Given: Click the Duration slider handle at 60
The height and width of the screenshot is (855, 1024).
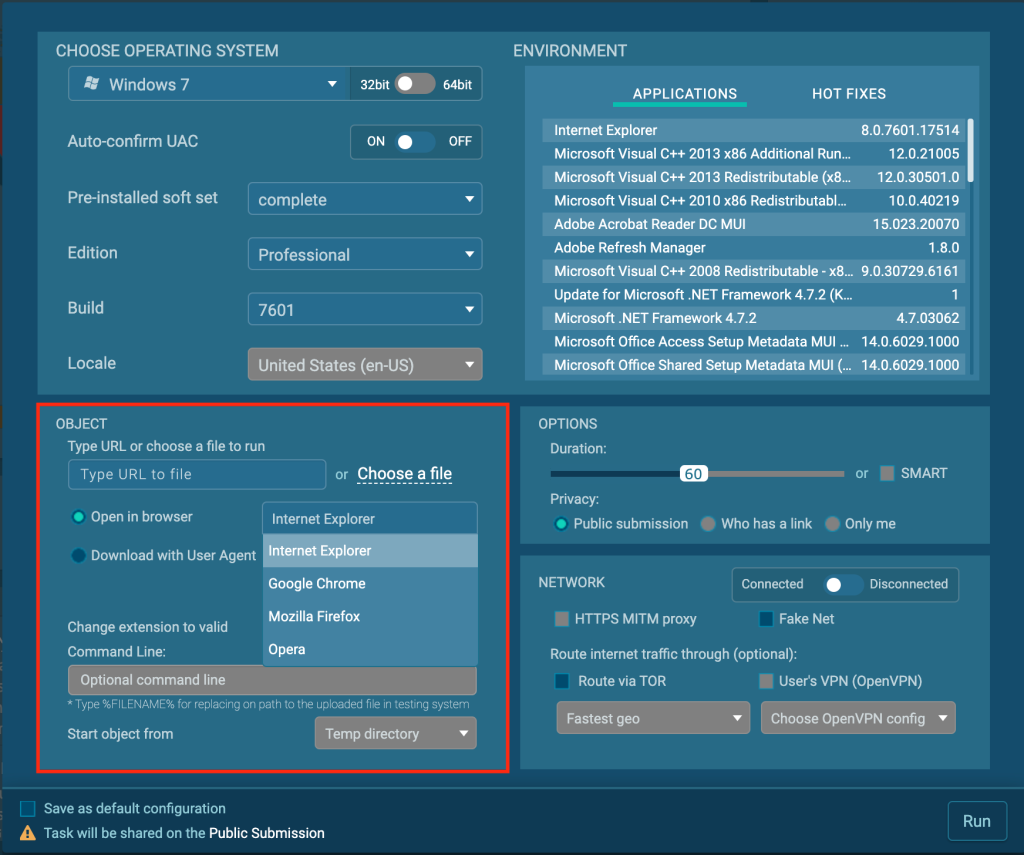Looking at the screenshot, I should (693, 474).
